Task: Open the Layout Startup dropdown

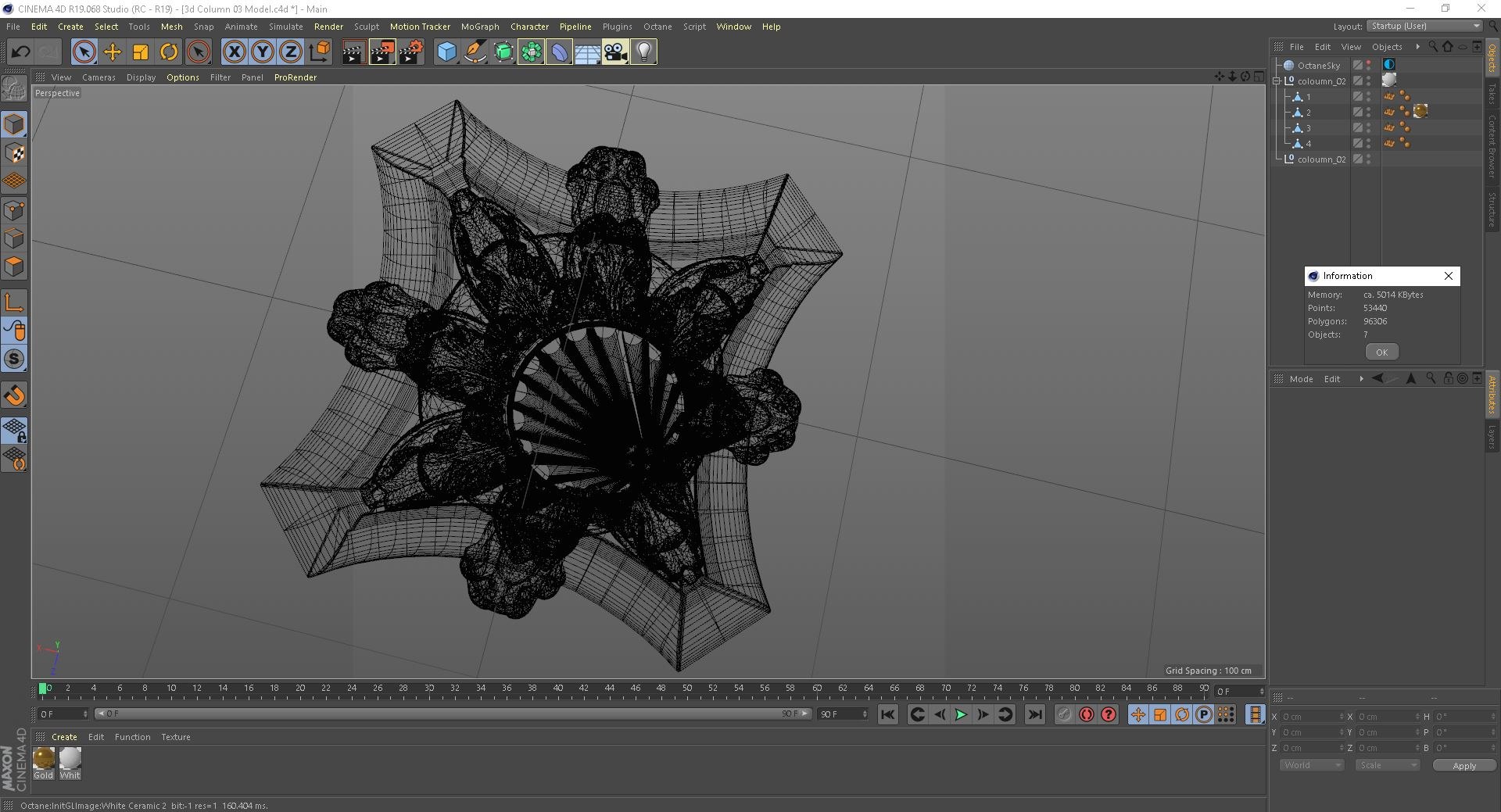Action: (1424, 26)
